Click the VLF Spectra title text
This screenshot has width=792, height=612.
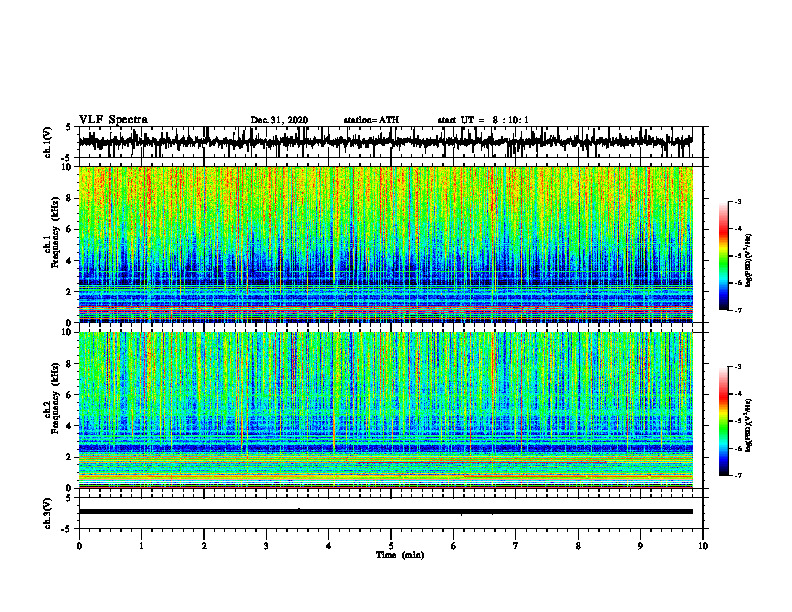(x=113, y=120)
